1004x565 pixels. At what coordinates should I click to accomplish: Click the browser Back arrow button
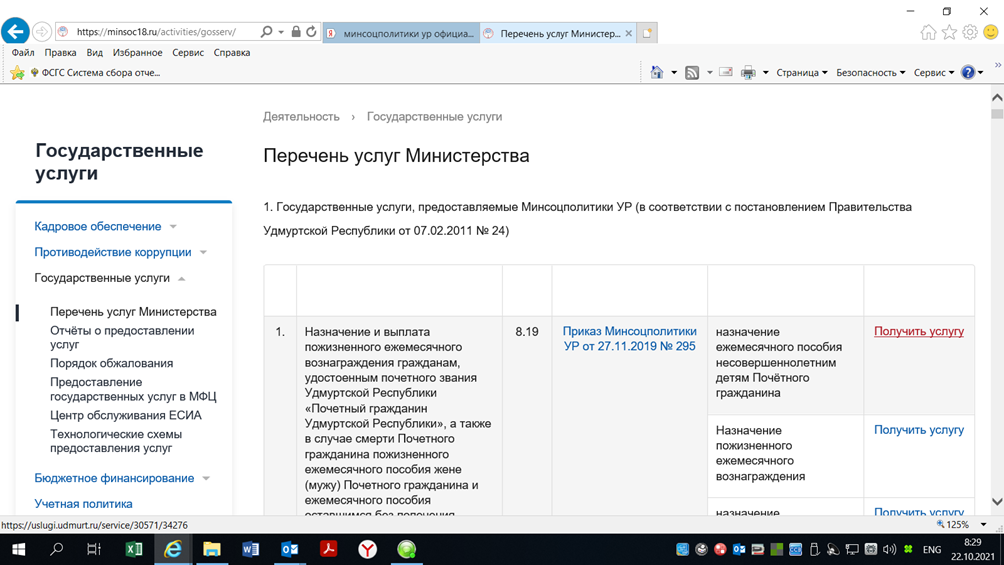tap(15, 32)
